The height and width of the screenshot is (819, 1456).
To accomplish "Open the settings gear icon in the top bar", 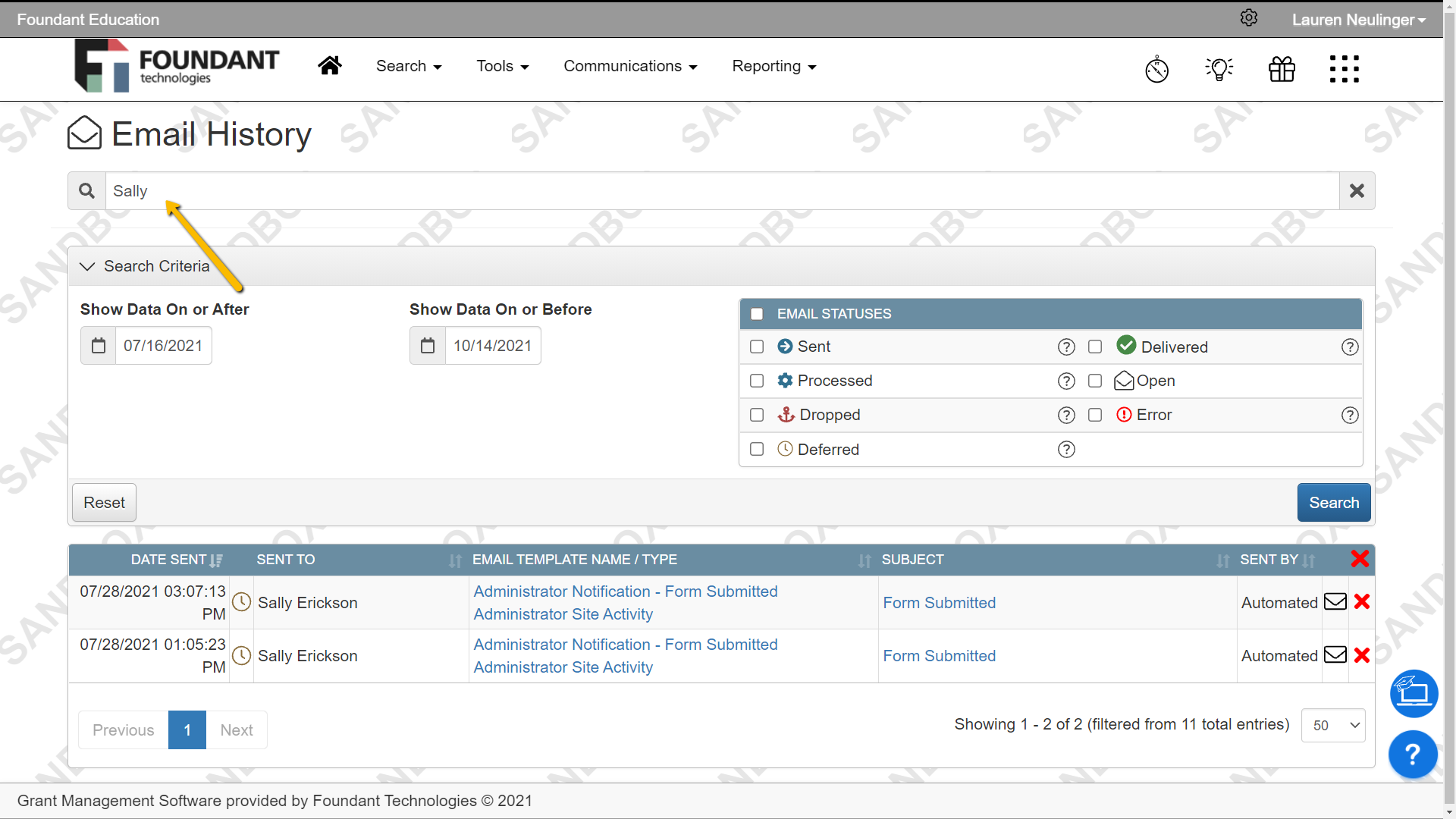I will tap(1249, 17).
